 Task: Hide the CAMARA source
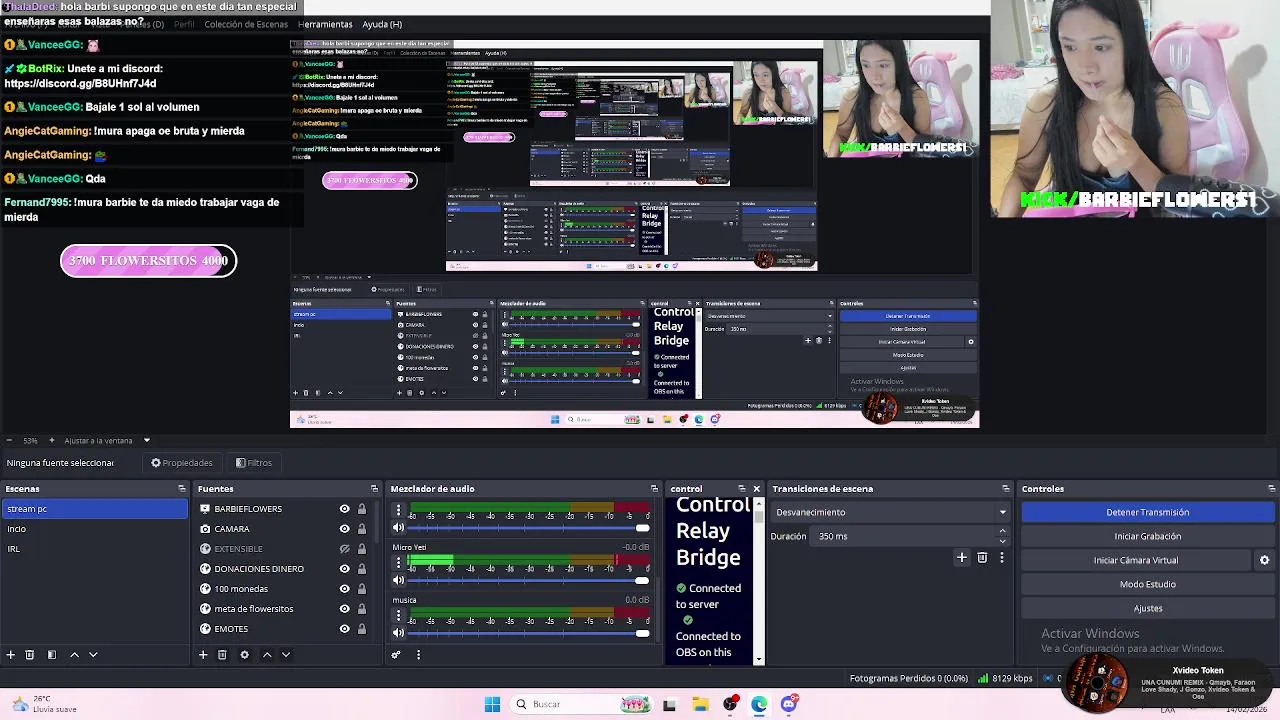345,529
